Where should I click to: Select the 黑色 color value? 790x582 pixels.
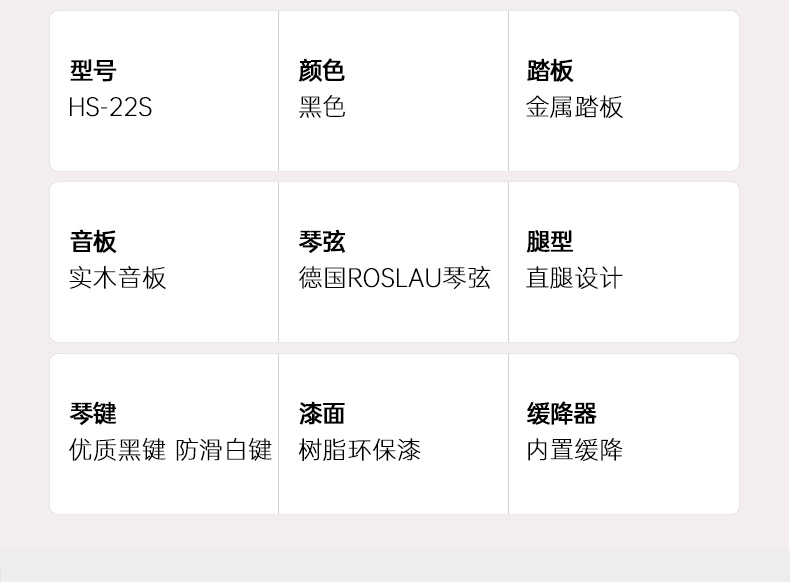(321, 107)
